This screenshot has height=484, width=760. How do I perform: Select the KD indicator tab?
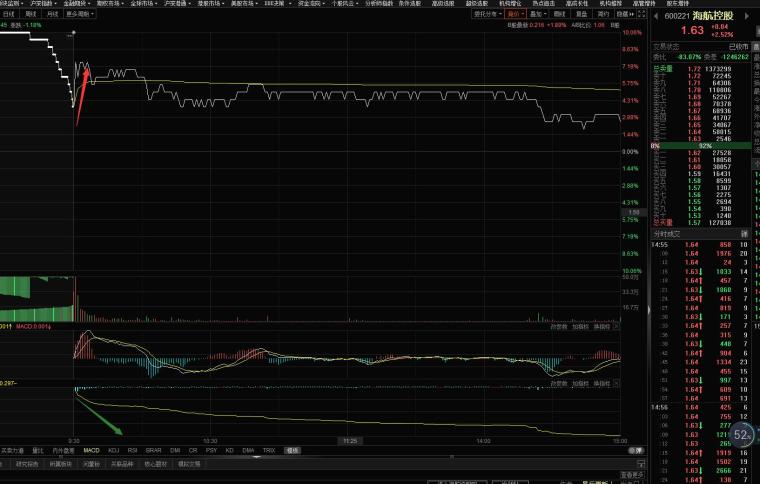(x=230, y=451)
